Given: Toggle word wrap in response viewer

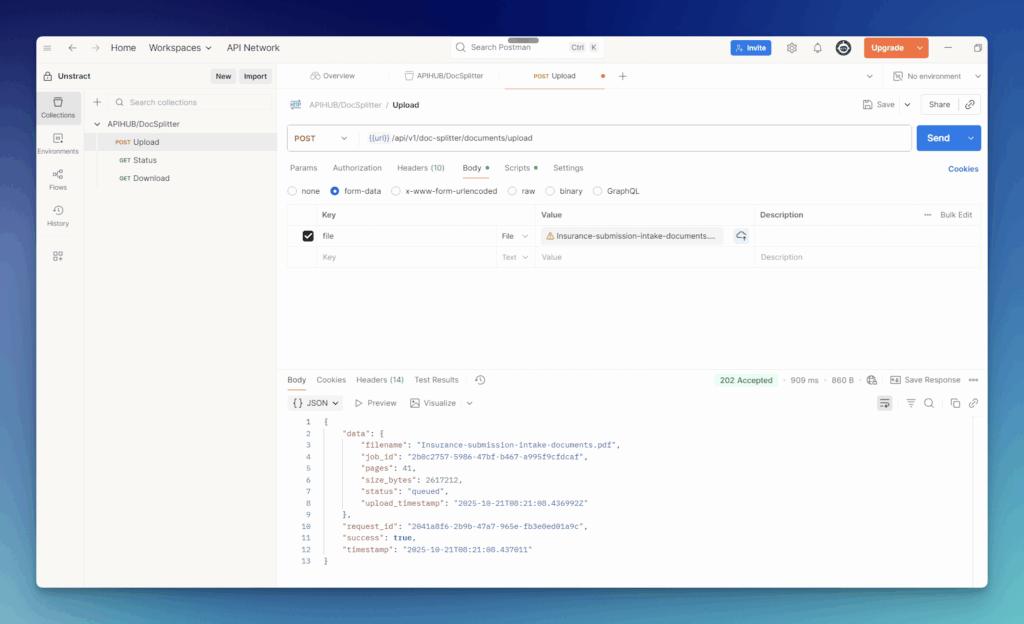Looking at the screenshot, I should pyautogui.click(x=884, y=403).
